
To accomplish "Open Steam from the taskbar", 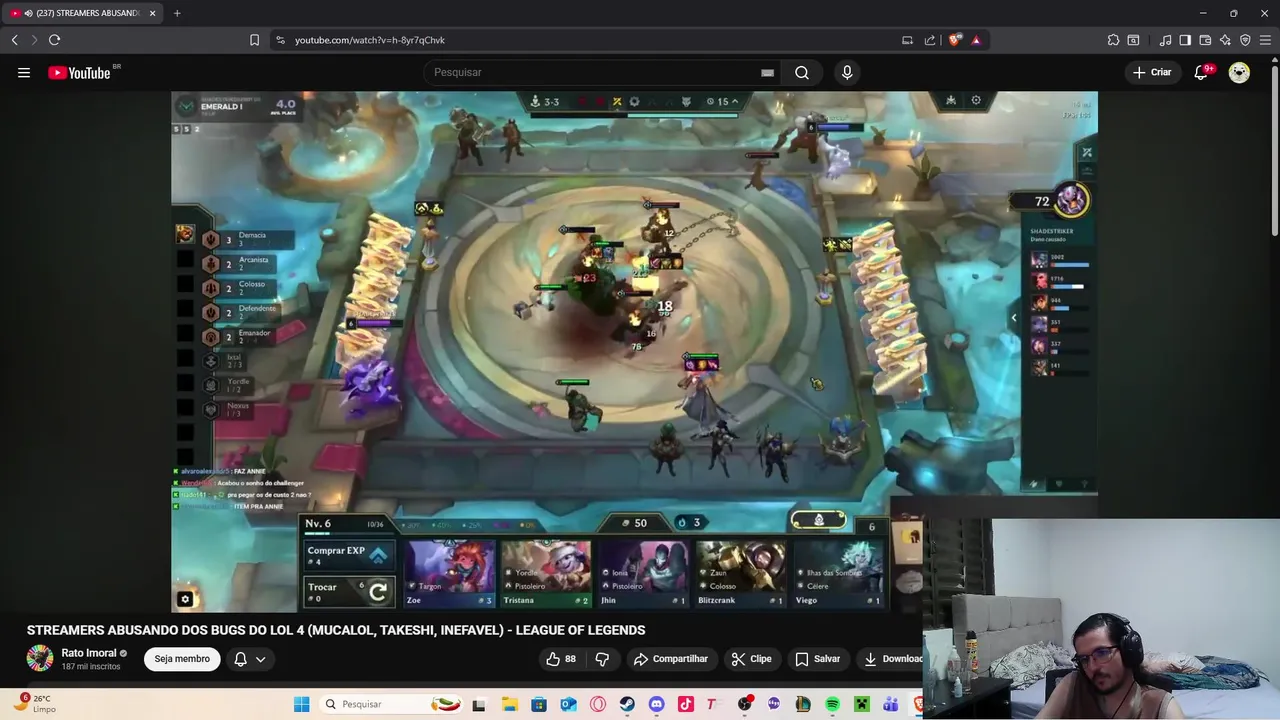I will (x=627, y=704).
